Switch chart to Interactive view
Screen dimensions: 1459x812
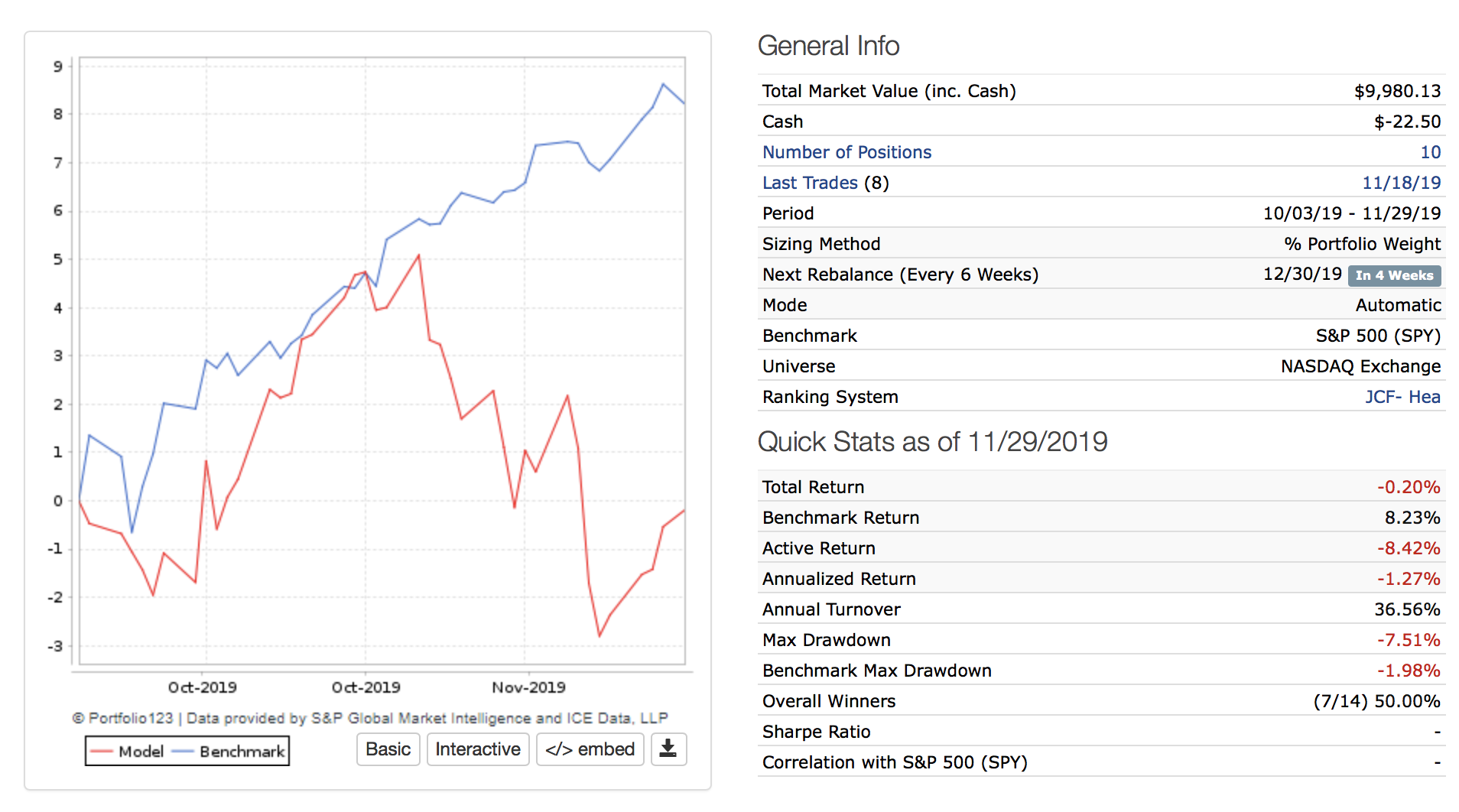(477, 749)
